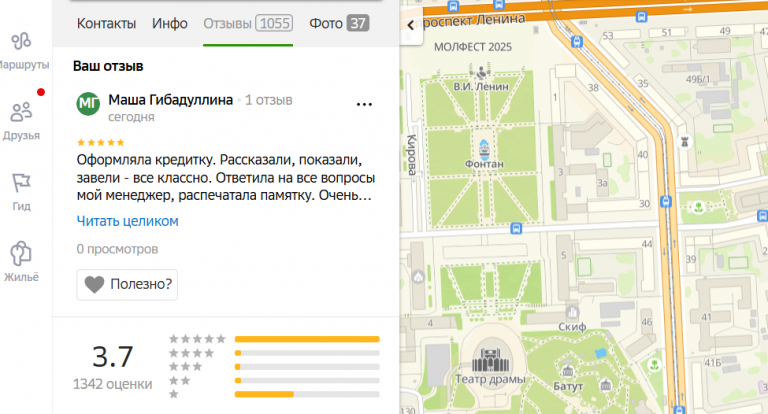Select the Отзывы 1055 tab
The image size is (768, 414).
coord(248,24)
